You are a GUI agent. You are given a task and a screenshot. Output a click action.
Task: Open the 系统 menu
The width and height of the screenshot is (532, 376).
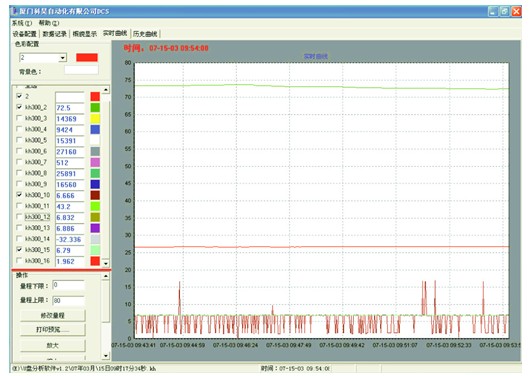pyautogui.click(x=22, y=23)
